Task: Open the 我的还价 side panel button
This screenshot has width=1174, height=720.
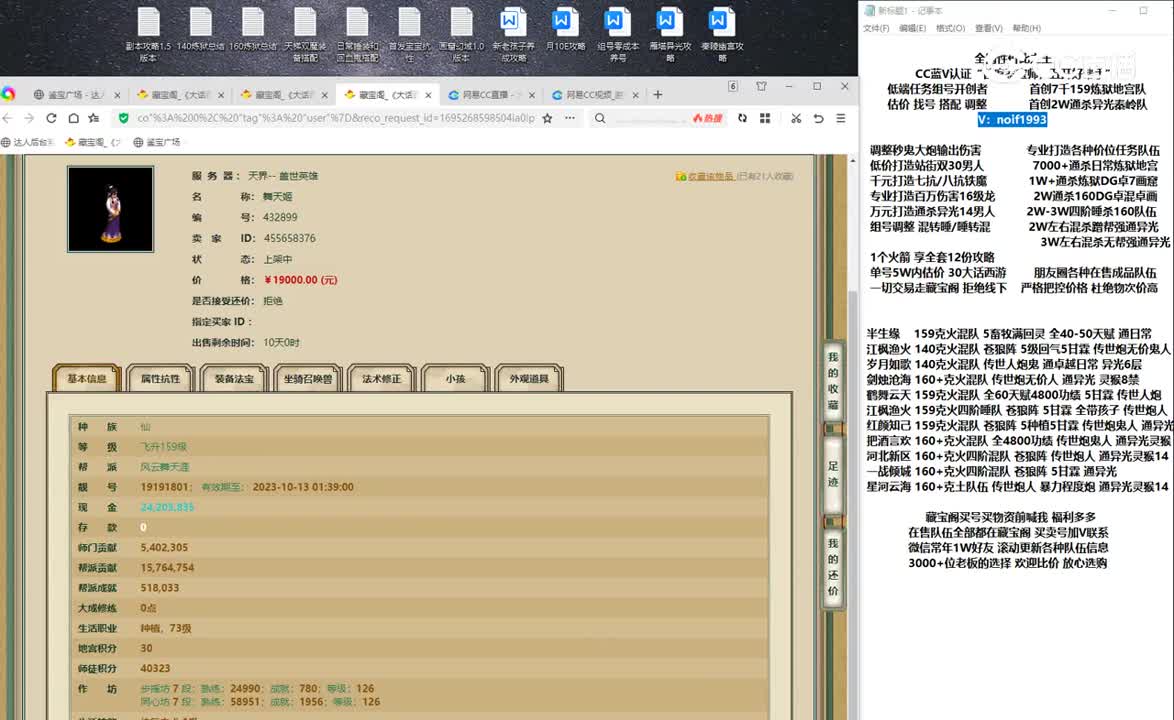Action: pos(833,567)
